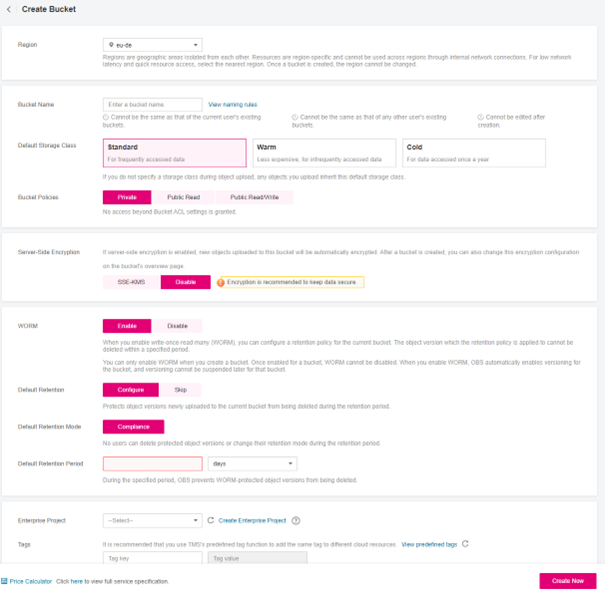Click the refresh icon next to Enterprise Project
The width and height of the screenshot is (605, 594).
[x=211, y=521]
